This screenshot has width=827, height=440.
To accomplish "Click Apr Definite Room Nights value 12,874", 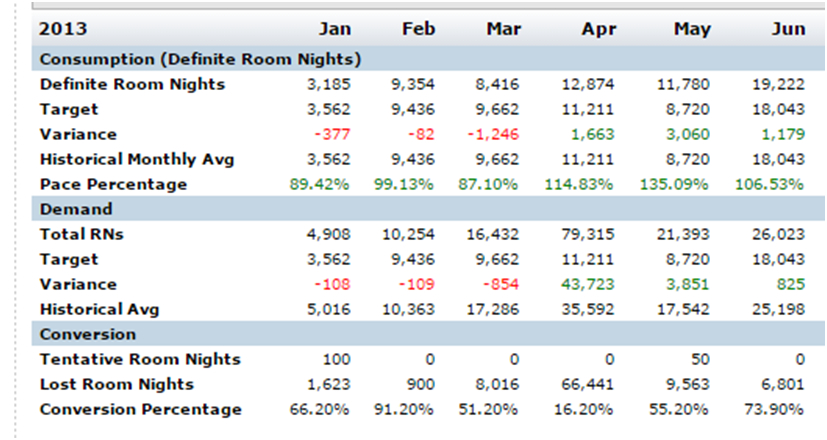I will (x=588, y=84).
